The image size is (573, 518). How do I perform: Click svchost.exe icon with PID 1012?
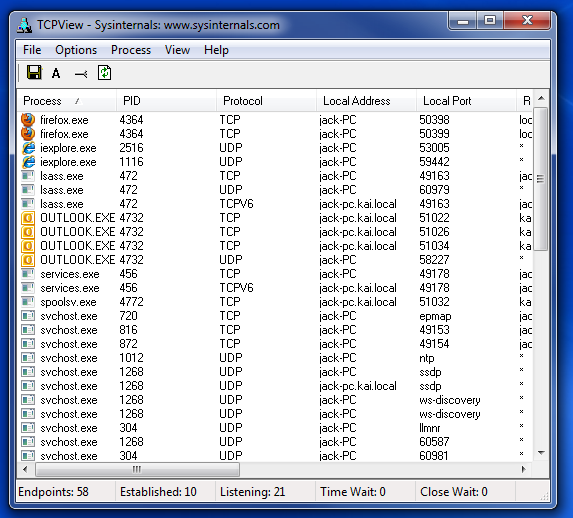(x=28, y=358)
